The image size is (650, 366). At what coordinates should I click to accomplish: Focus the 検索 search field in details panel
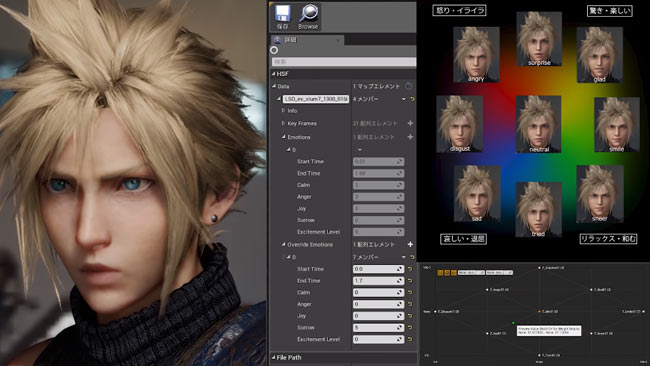[344, 62]
